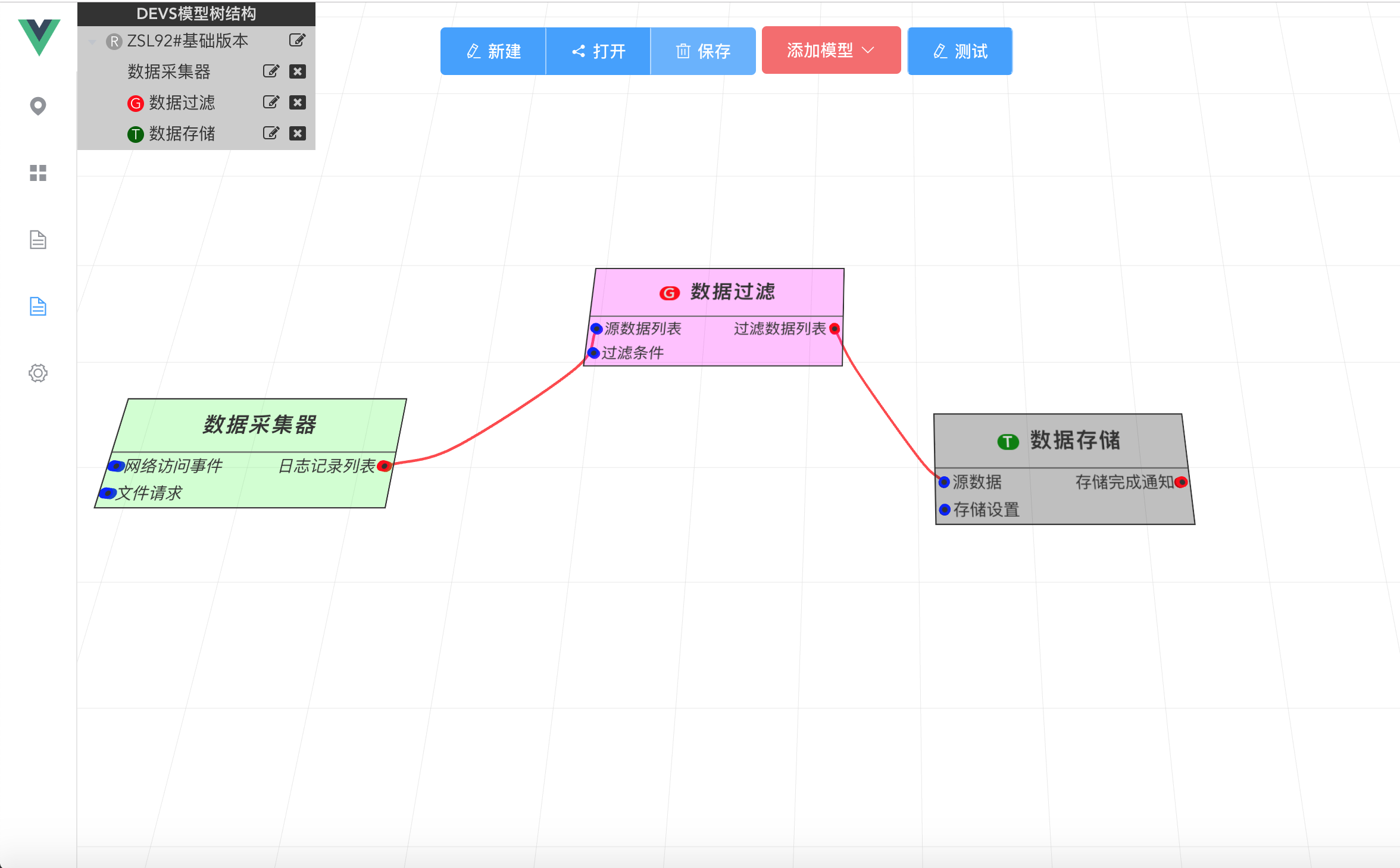Open the settings gear sidebar icon
The height and width of the screenshot is (868, 1400).
click(38, 373)
